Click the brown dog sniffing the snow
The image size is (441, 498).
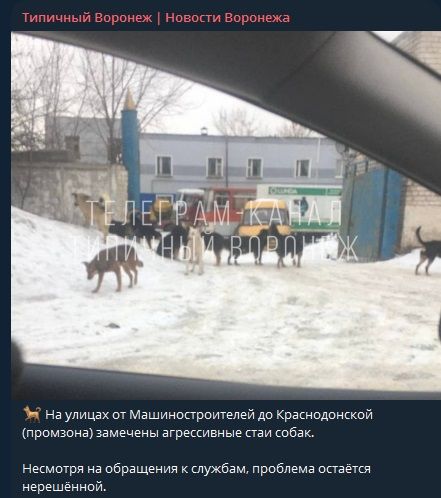point(112,267)
